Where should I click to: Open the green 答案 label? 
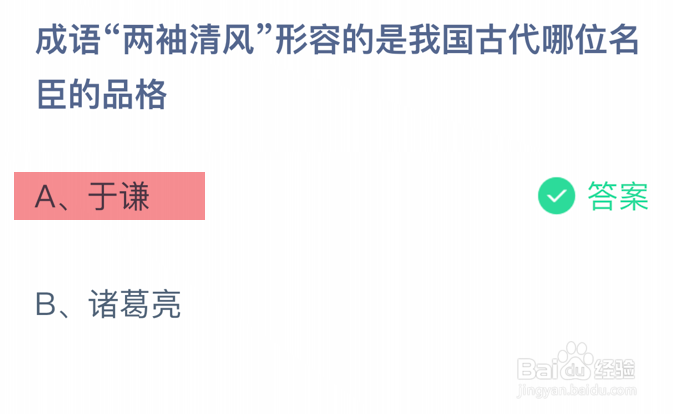(618, 196)
